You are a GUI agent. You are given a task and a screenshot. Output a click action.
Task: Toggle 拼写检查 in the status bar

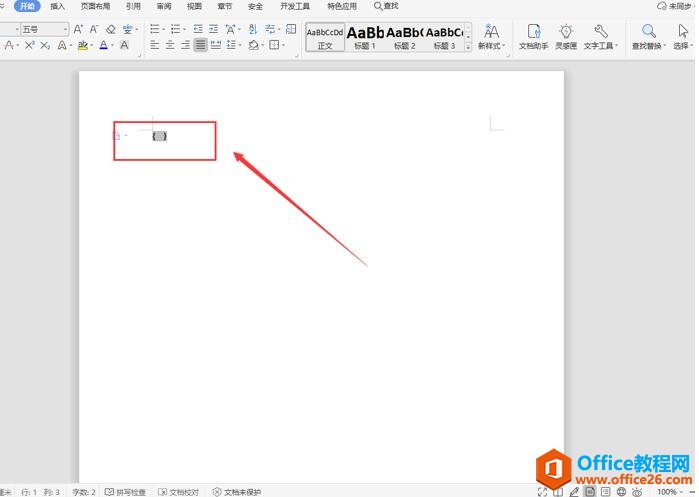125,492
